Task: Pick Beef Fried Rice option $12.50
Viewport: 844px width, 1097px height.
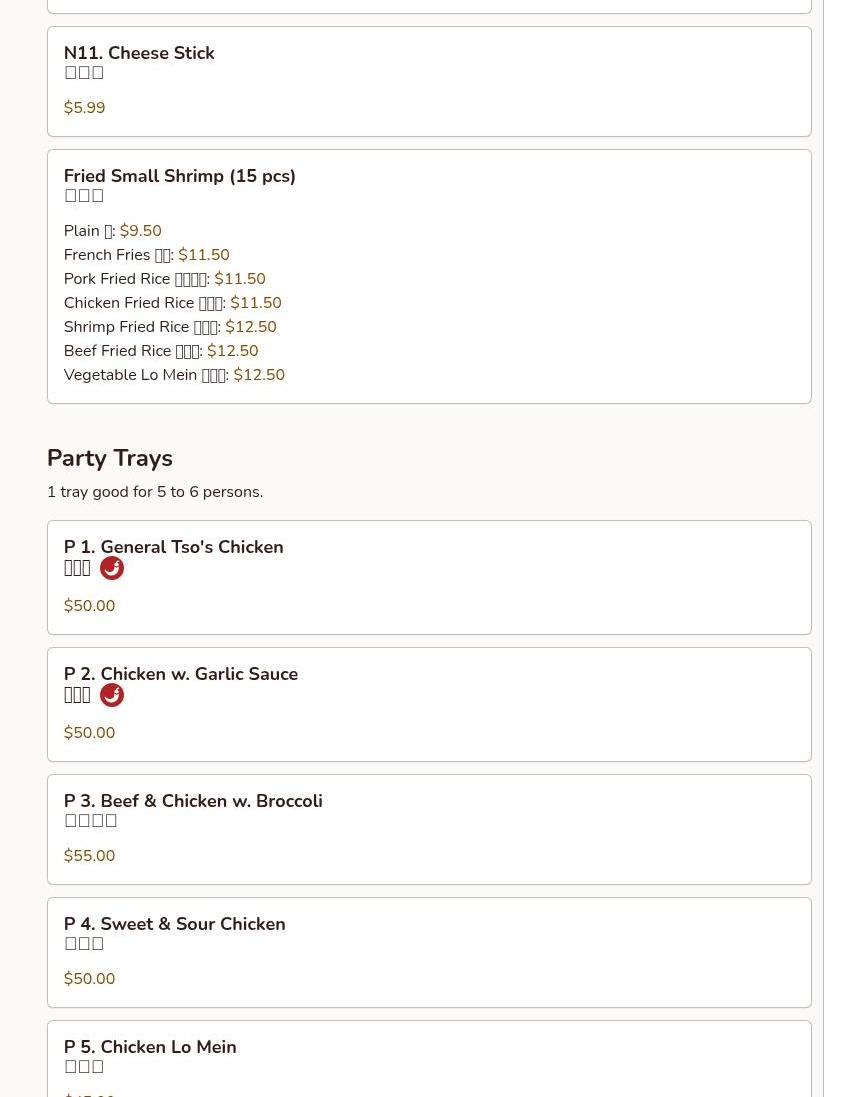Action: (161, 351)
